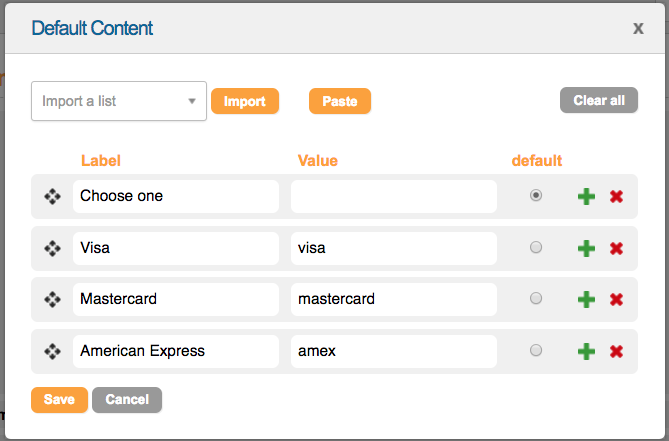Click the empty value field for Choose one
Image resolution: width=669 pixels, height=441 pixels.
[393, 196]
